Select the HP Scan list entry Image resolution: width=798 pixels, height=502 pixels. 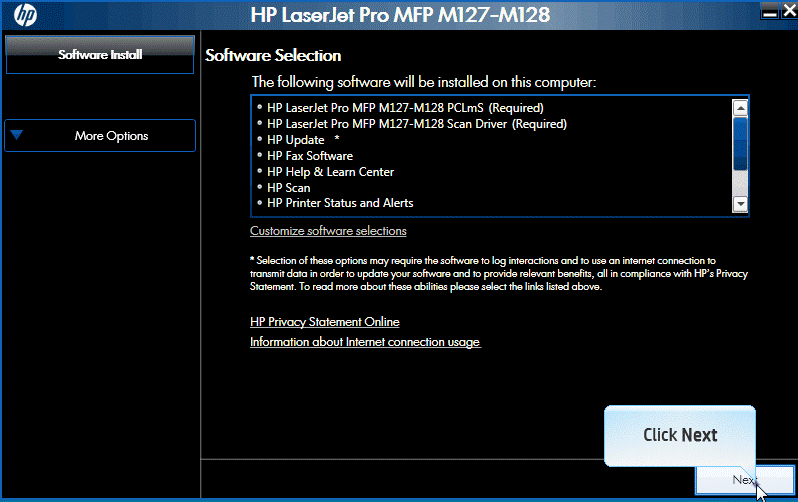289,188
